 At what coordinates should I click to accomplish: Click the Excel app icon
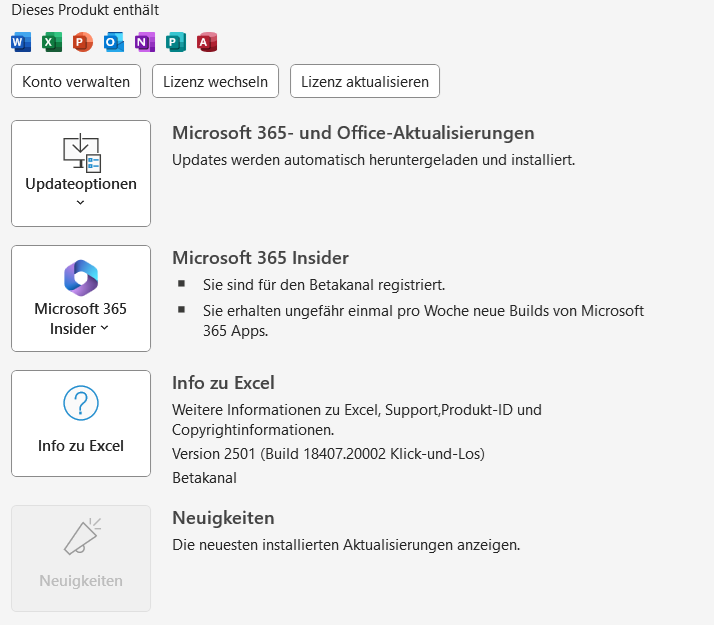coord(52,42)
